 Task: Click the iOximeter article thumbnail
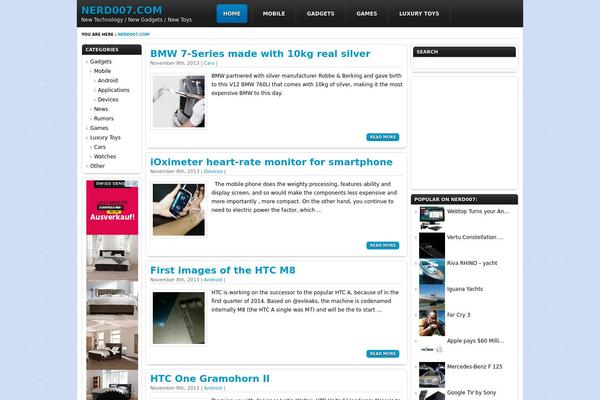click(179, 210)
